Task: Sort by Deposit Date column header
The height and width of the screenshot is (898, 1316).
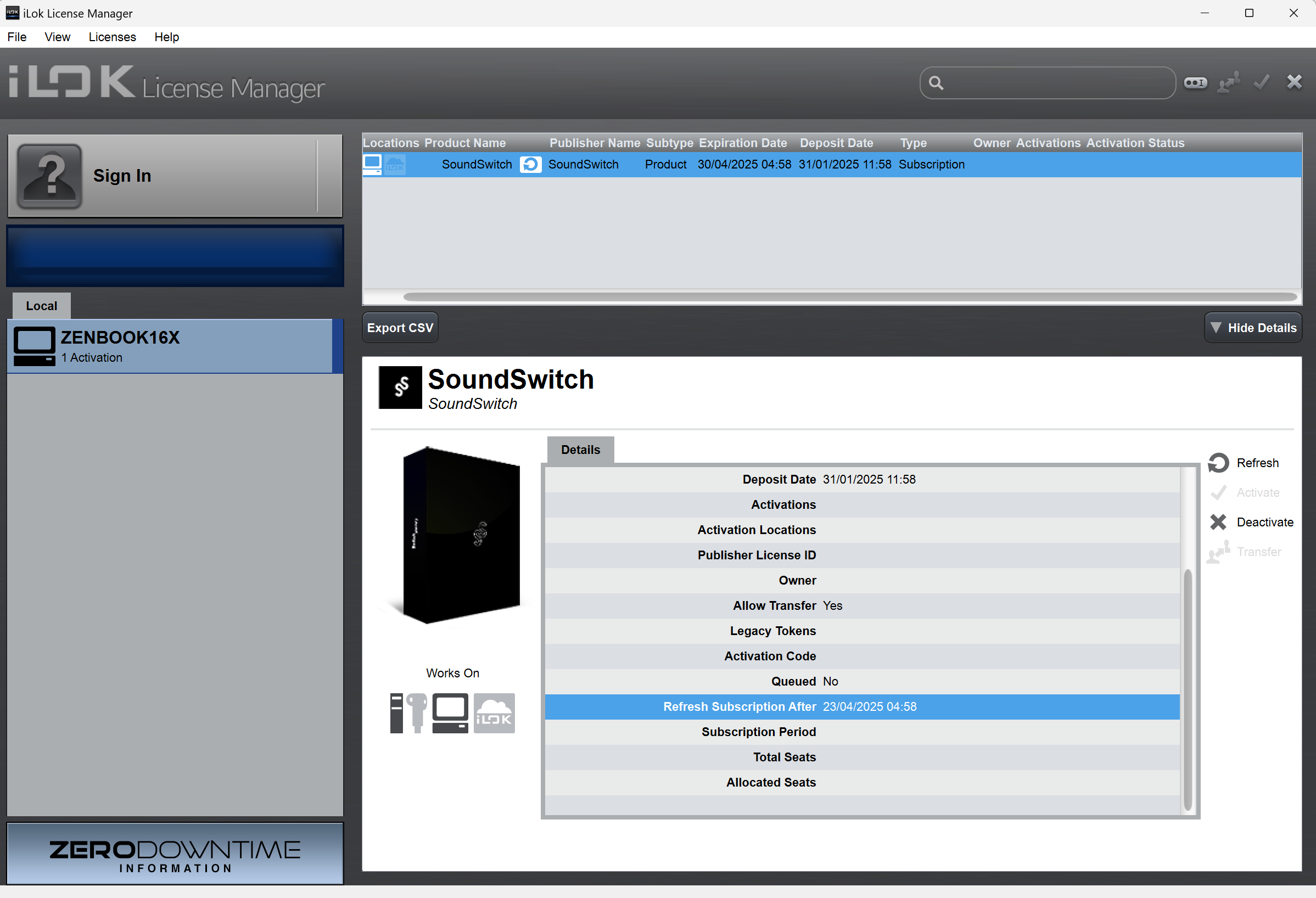Action: click(x=836, y=143)
